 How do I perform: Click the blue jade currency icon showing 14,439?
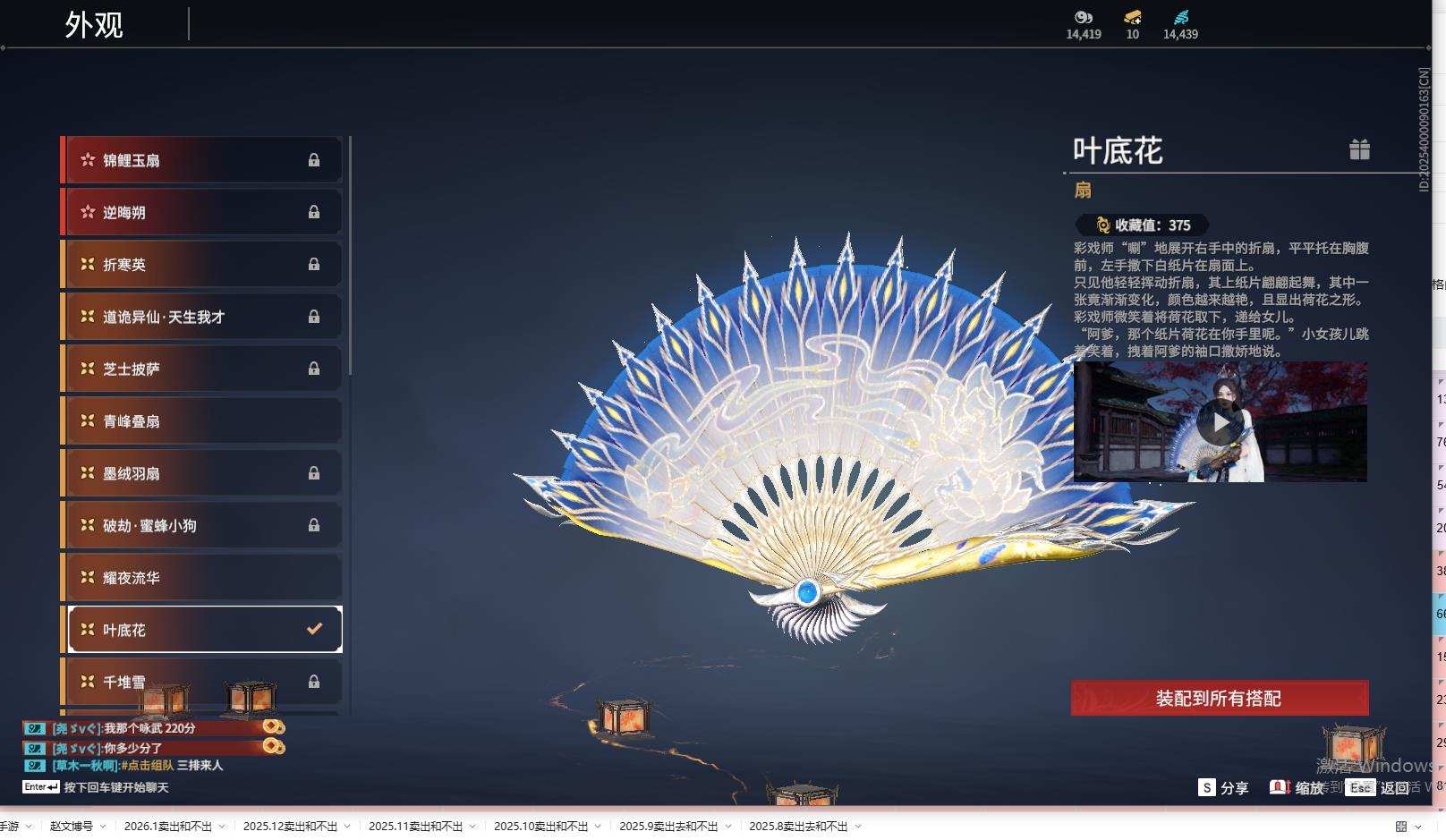1181,18
